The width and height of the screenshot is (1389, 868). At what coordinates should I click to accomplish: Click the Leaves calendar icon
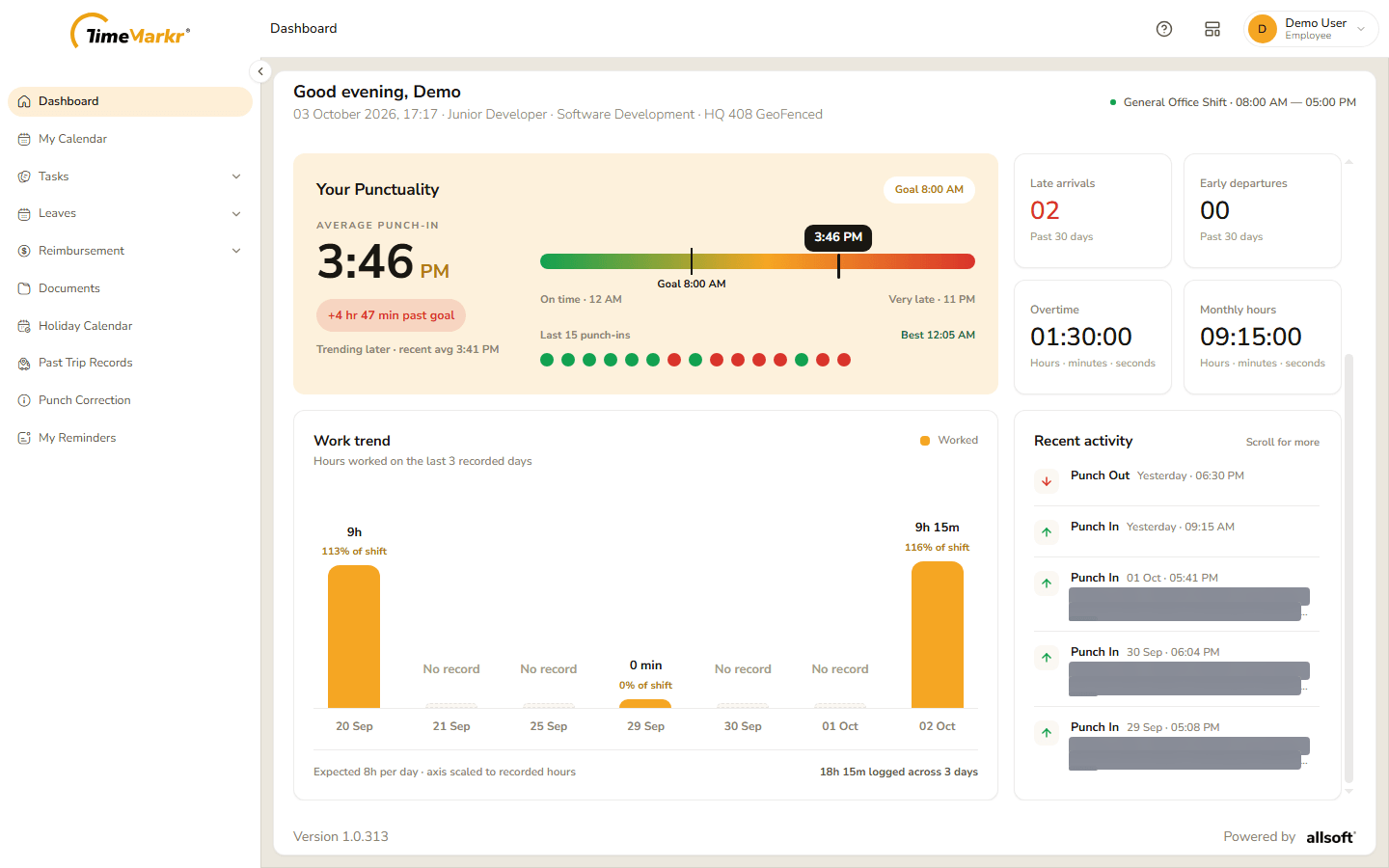click(24, 214)
